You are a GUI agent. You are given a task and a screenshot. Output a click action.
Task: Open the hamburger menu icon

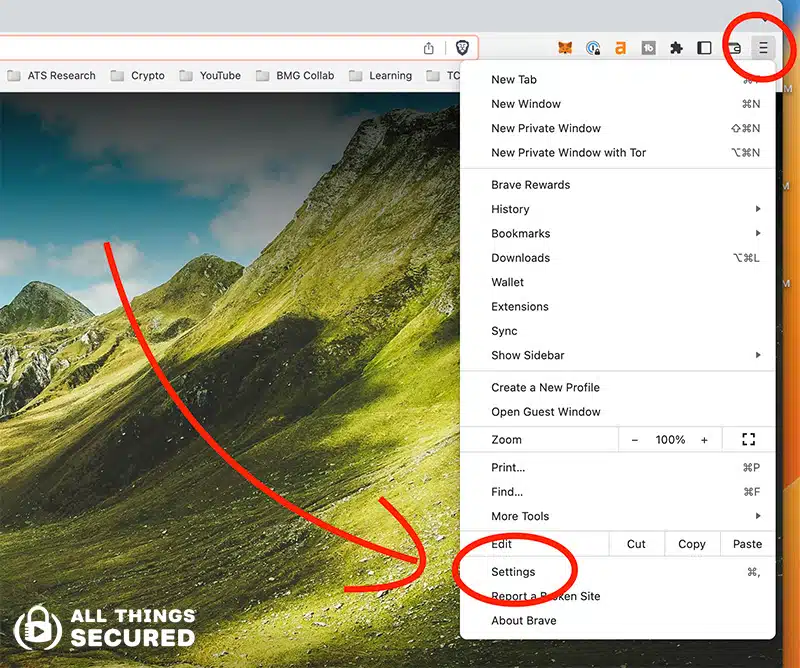tap(763, 47)
